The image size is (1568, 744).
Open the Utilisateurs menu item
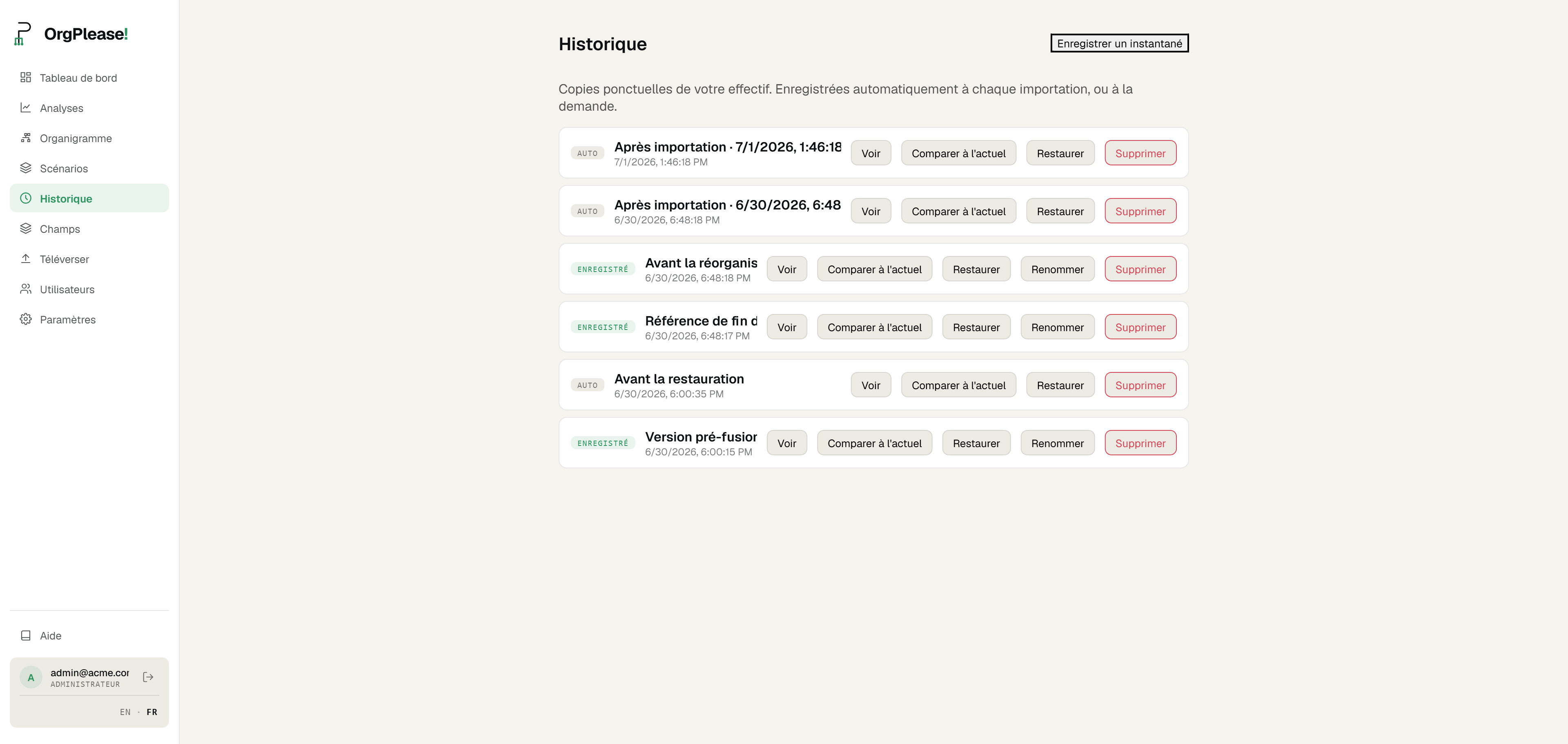click(x=89, y=289)
